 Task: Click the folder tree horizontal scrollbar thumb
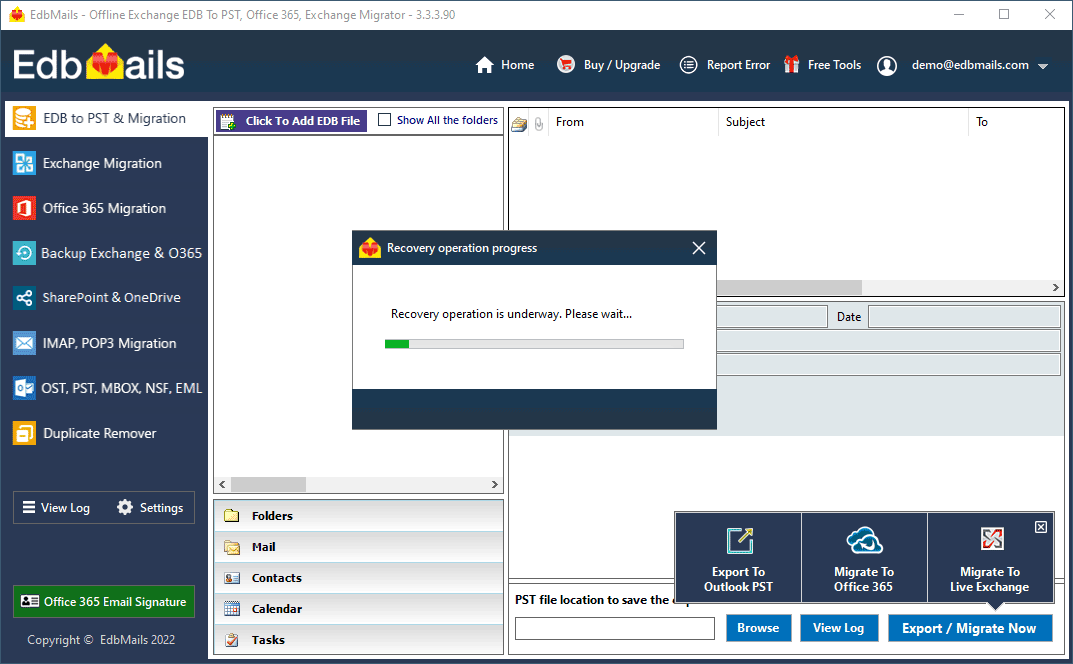[268, 484]
